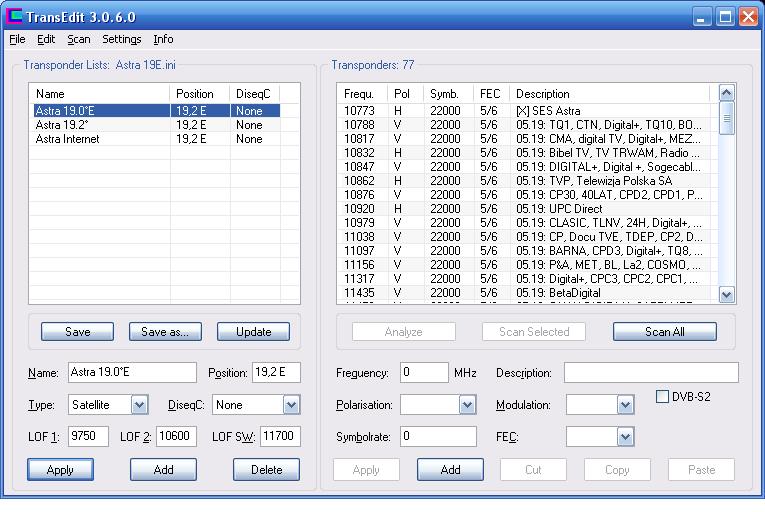Click the Position column header
Image resolution: width=765 pixels, height=512 pixels.
200,94
